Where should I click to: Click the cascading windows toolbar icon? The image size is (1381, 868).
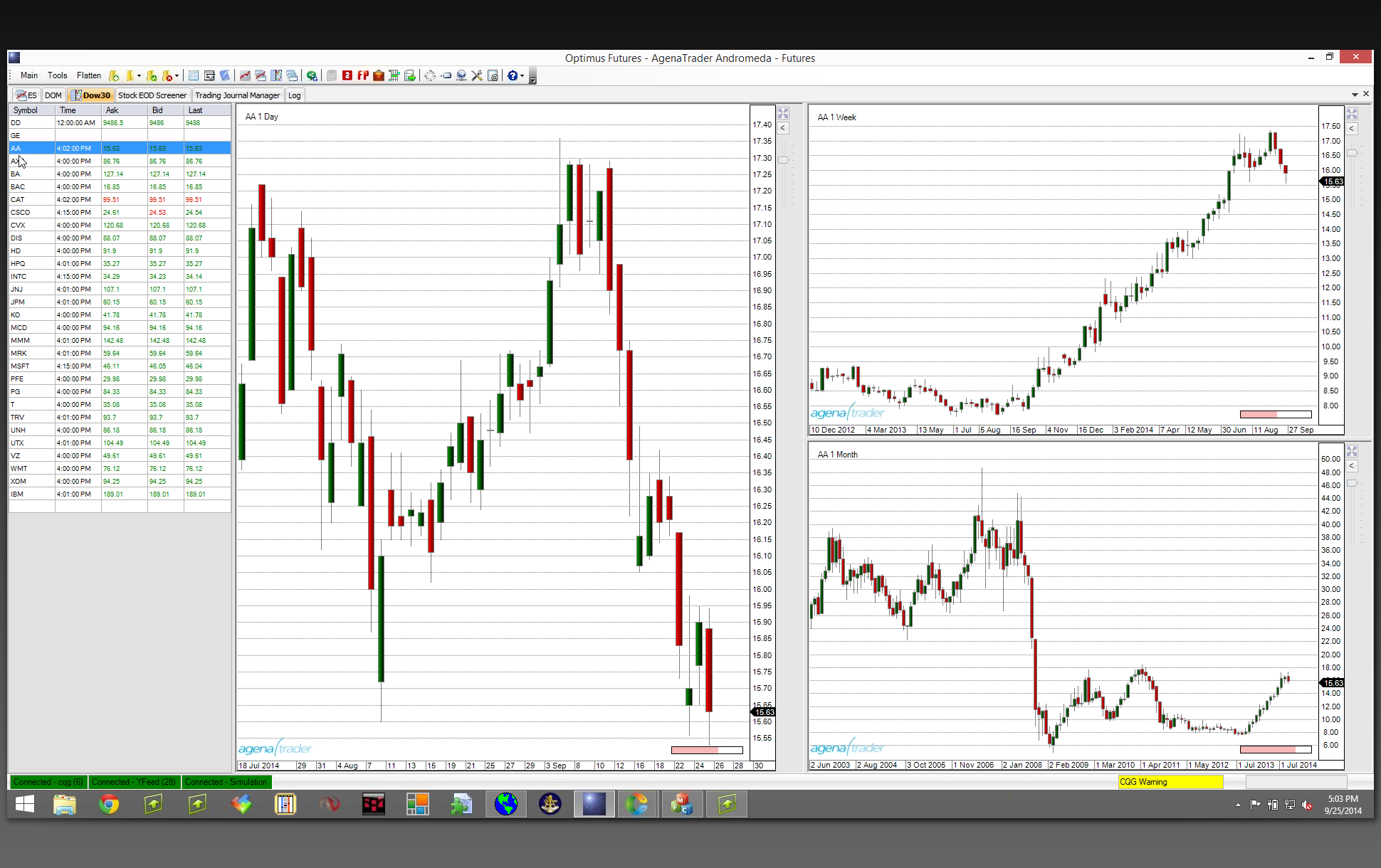[292, 75]
